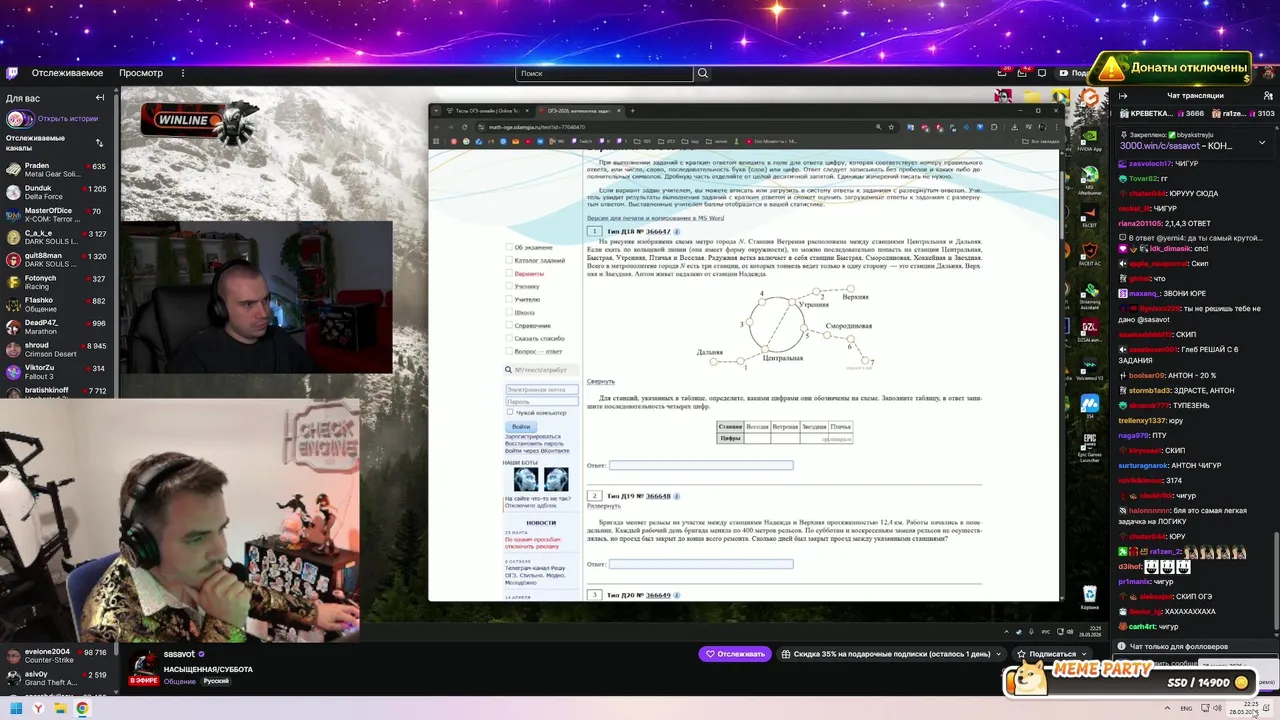Open the Отслеживаемое tab
Viewport: 1280px width, 720px height.
pos(67,73)
